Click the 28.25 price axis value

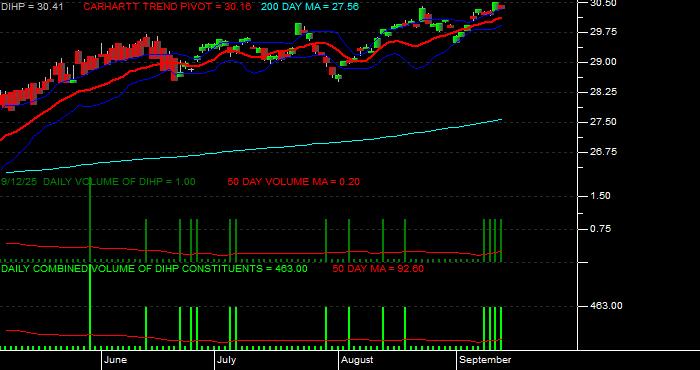[604, 92]
